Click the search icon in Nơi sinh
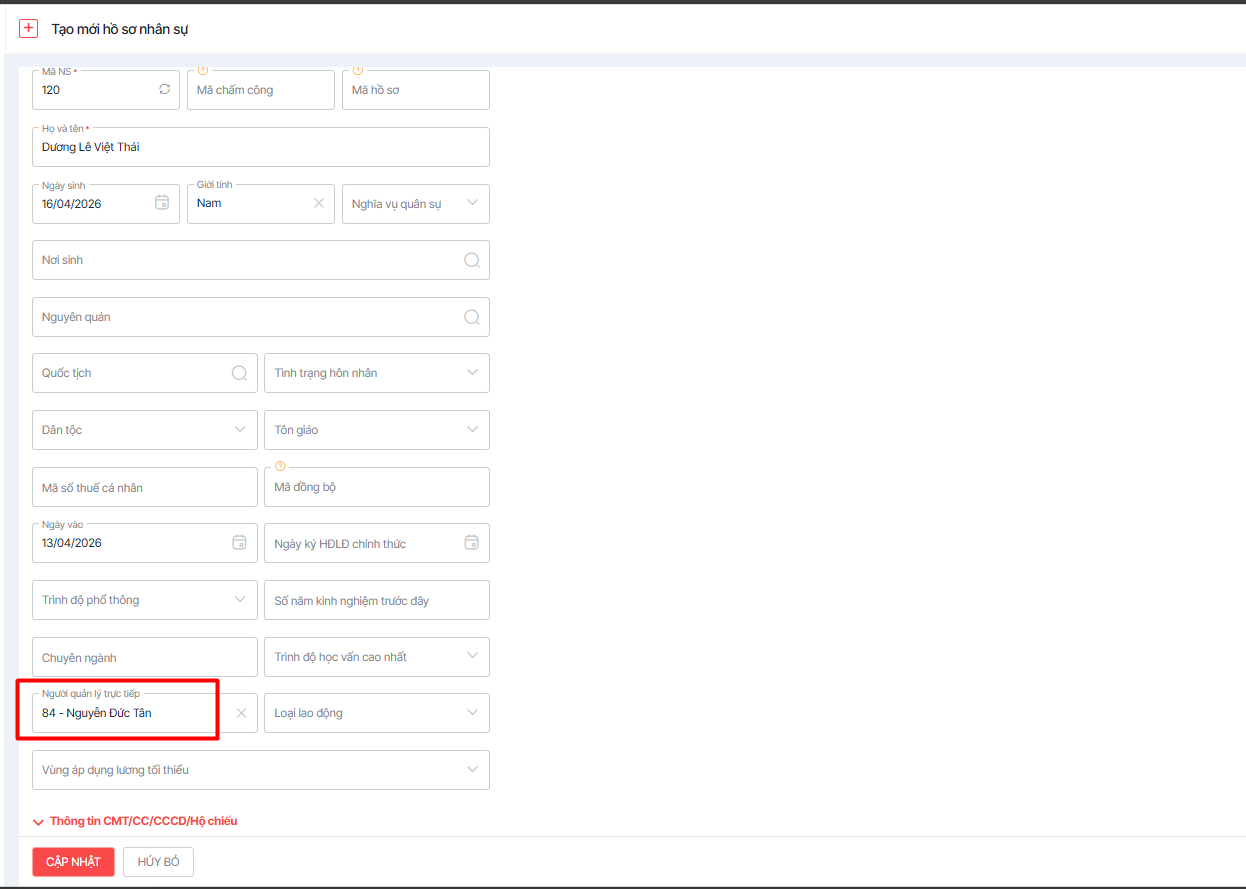The width and height of the screenshot is (1246, 889). (x=472, y=260)
